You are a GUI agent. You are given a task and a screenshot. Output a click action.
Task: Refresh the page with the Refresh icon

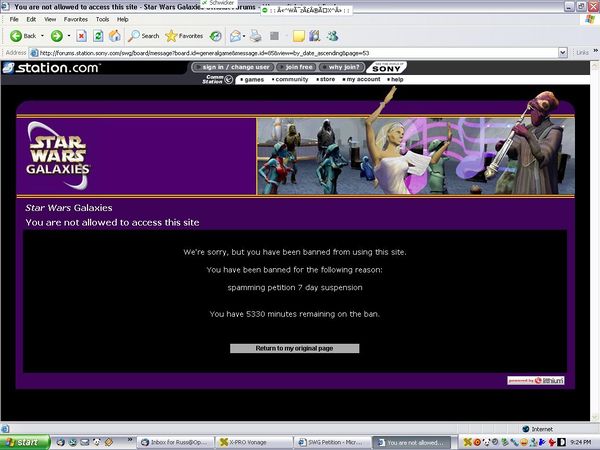click(99, 35)
